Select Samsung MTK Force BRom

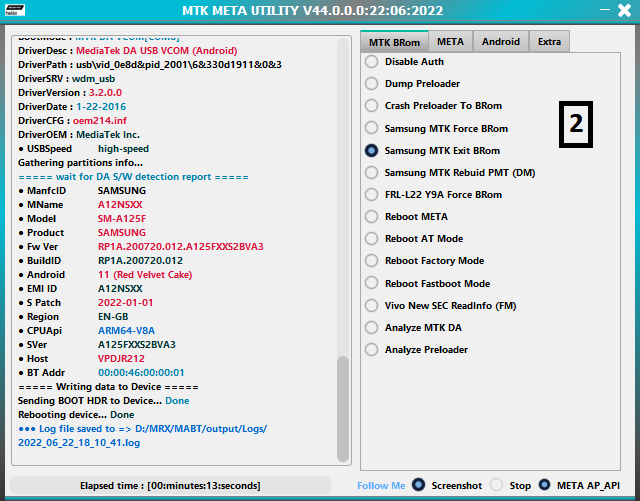click(x=436, y=129)
